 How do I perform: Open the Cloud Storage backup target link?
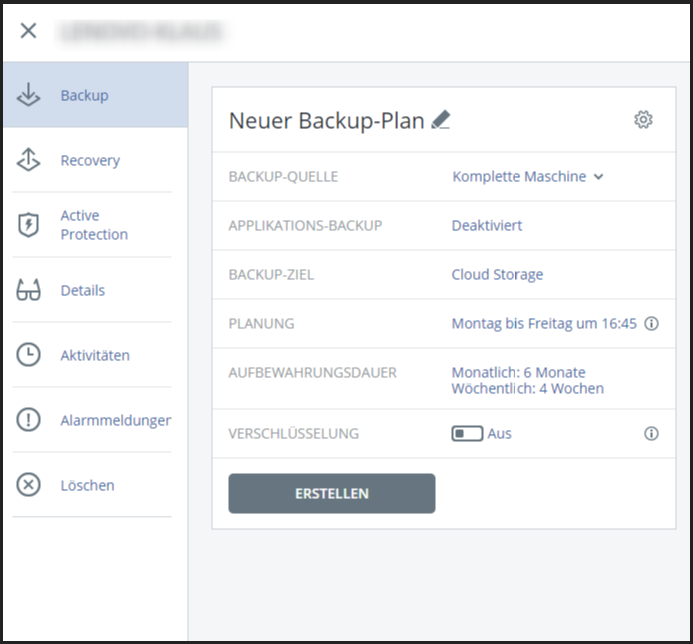click(x=497, y=275)
